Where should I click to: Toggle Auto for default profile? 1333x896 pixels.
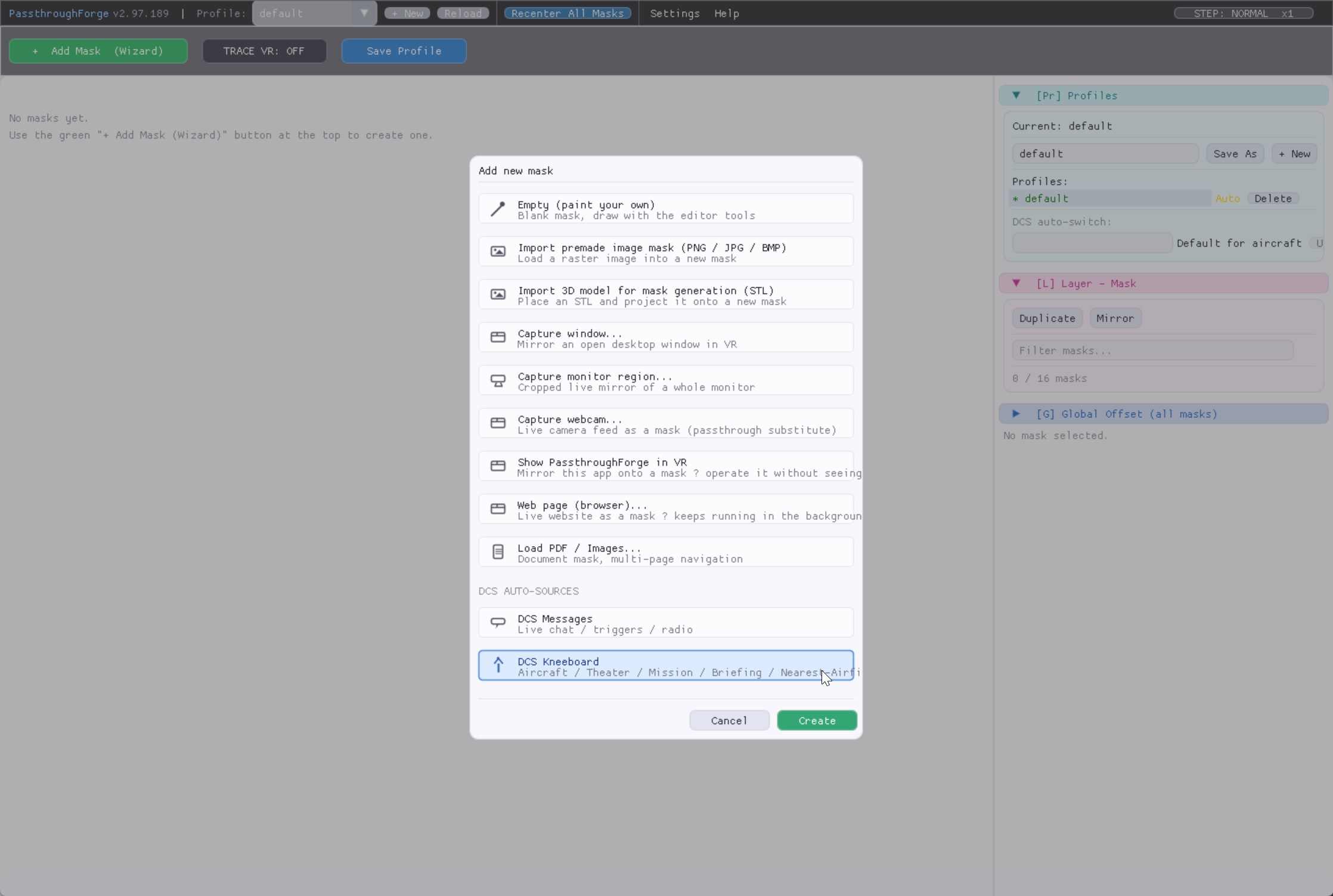(x=1227, y=199)
